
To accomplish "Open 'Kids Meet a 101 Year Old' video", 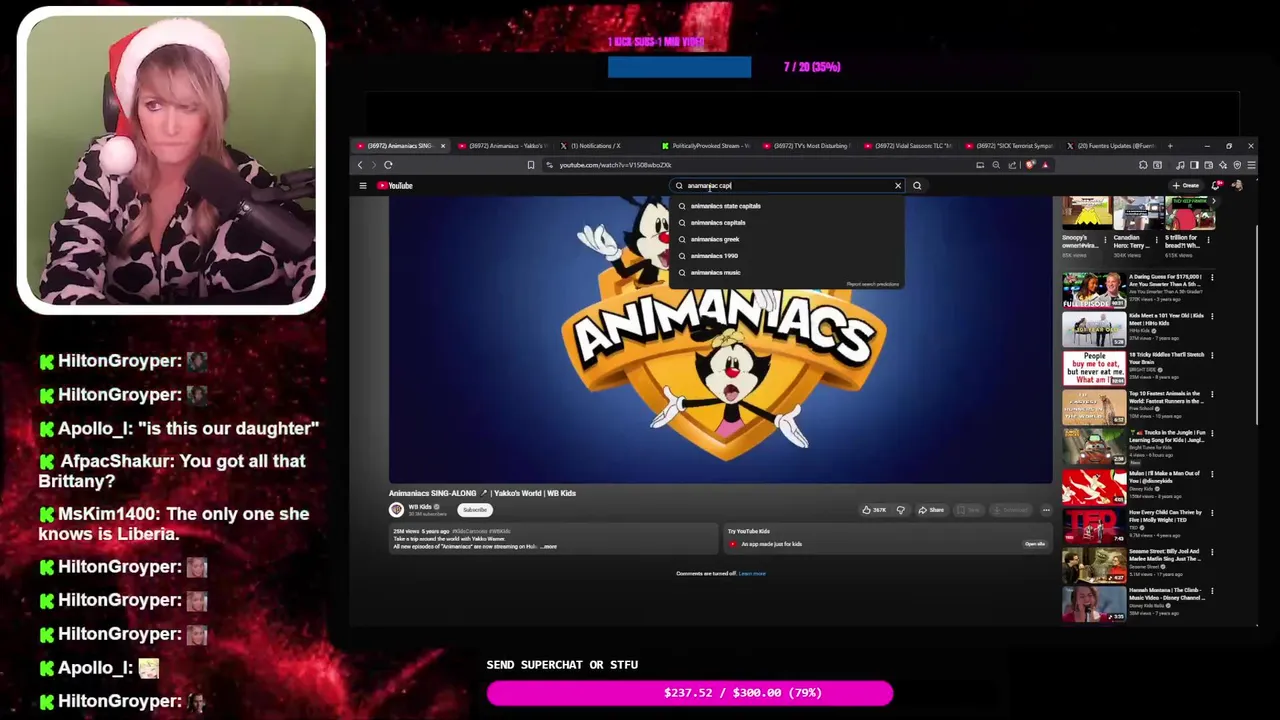I will tap(1093, 329).
